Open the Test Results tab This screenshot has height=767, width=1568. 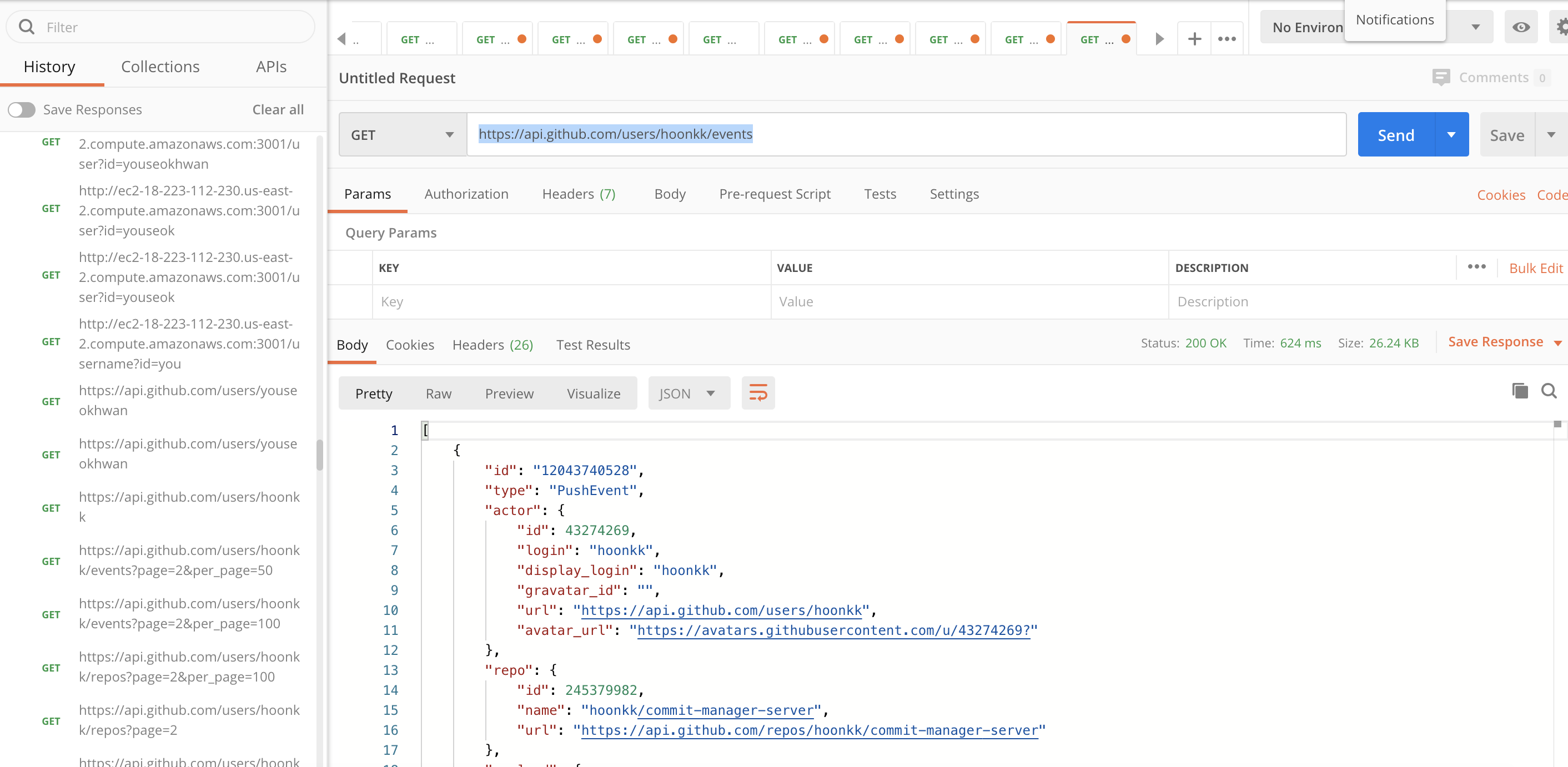(x=593, y=345)
